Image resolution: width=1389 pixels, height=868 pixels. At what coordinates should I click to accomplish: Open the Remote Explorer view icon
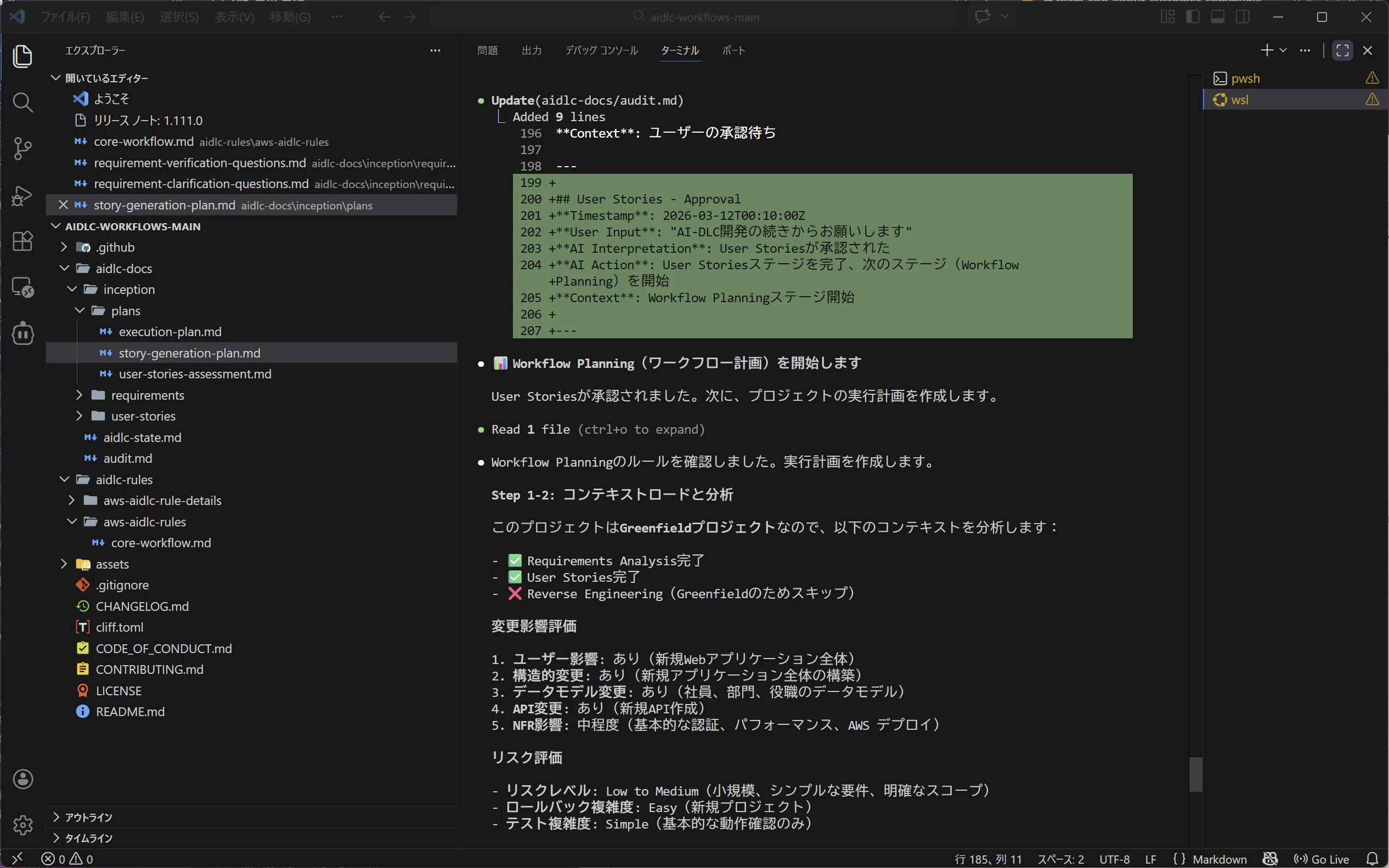point(22,287)
